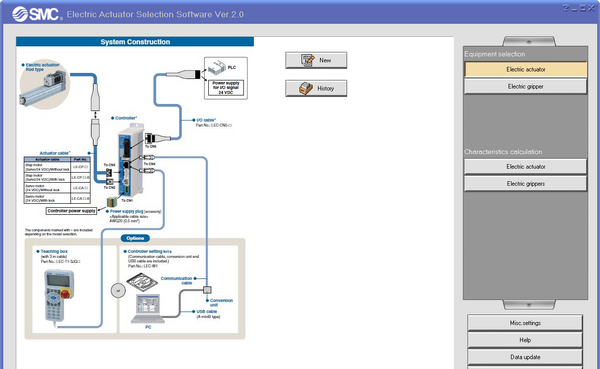Click the electric actuator rod type picture

tap(44, 86)
